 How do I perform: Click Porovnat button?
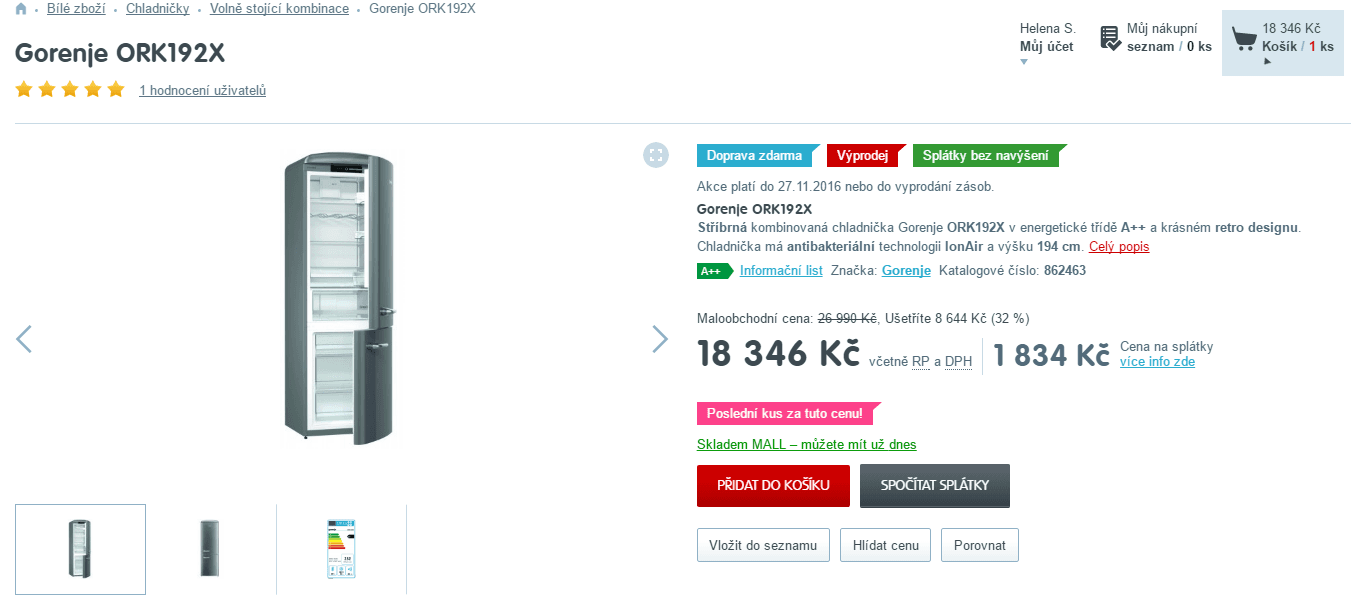pos(980,545)
